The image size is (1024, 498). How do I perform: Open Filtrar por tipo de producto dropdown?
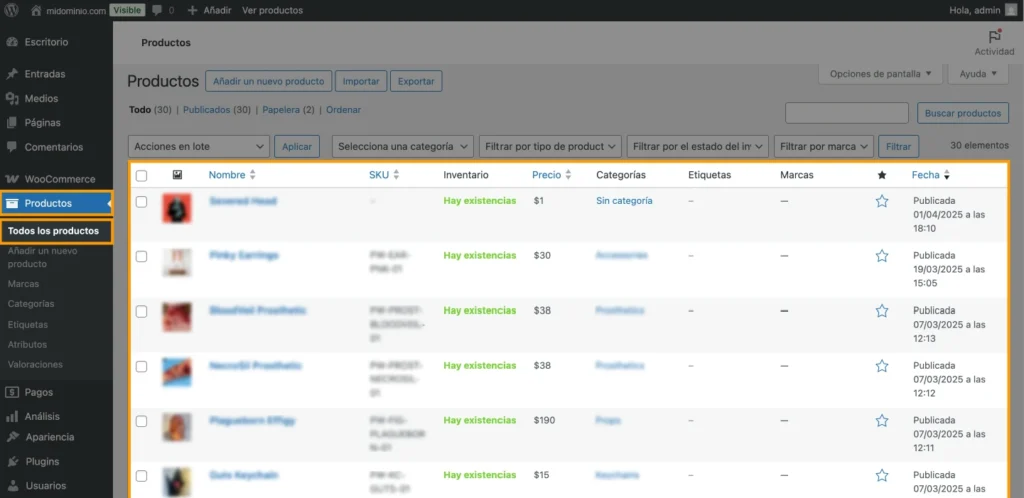(551, 147)
